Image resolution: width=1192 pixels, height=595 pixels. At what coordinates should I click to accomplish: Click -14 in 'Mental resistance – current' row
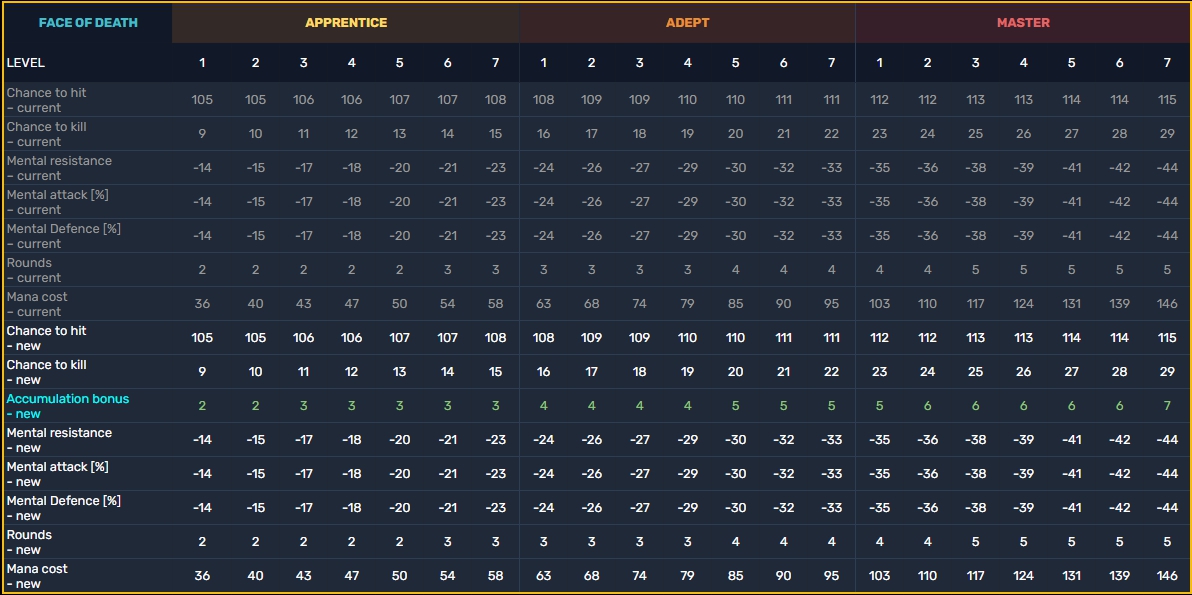pyautogui.click(x=202, y=168)
